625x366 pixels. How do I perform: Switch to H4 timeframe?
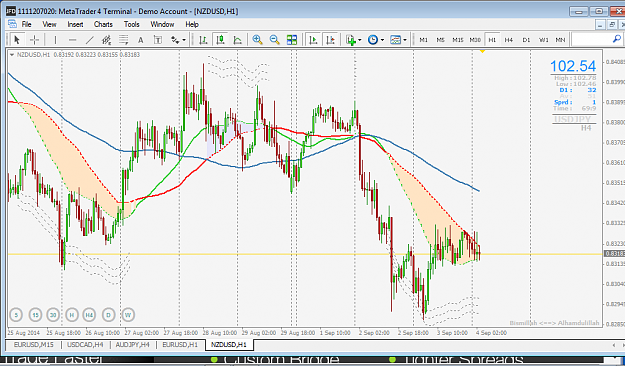tap(509, 40)
